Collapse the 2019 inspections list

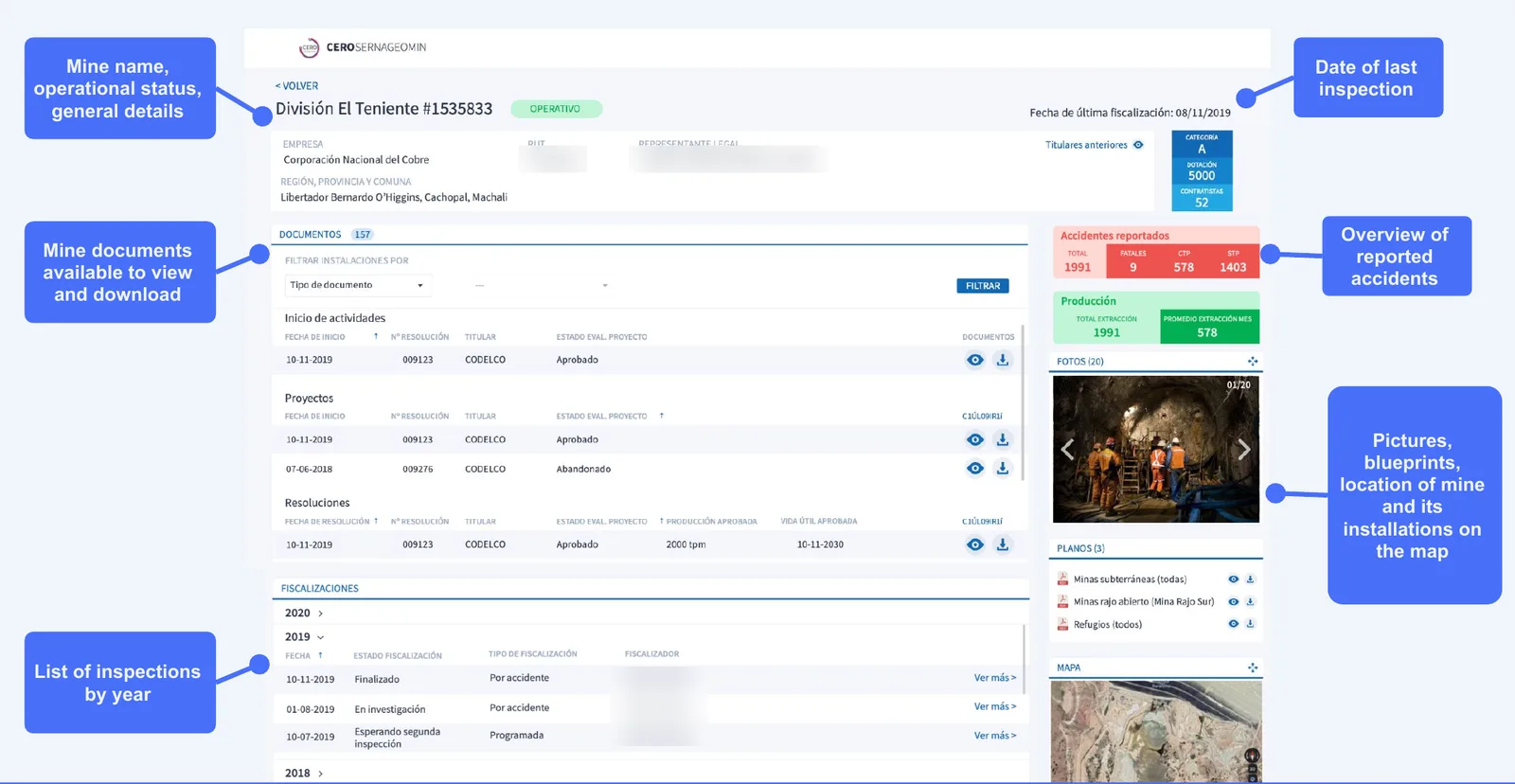(304, 637)
